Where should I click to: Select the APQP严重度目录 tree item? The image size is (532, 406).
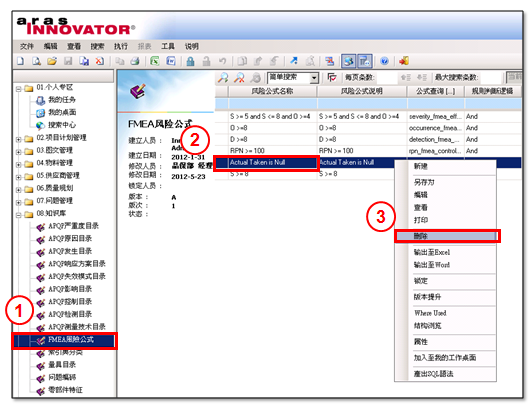pyautogui.click(x=73, y=226)
